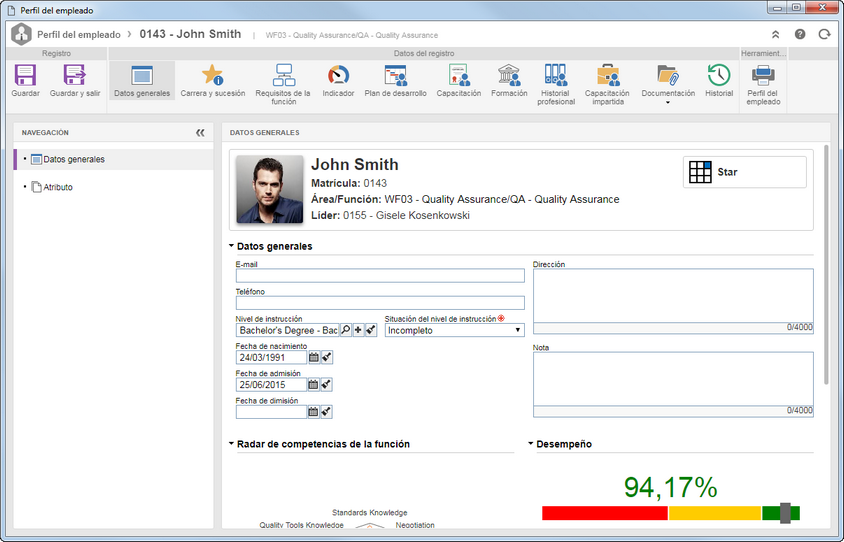
Task: Clear Fecha de nacimiento with eraser icon
Action: tap(327, 357)
